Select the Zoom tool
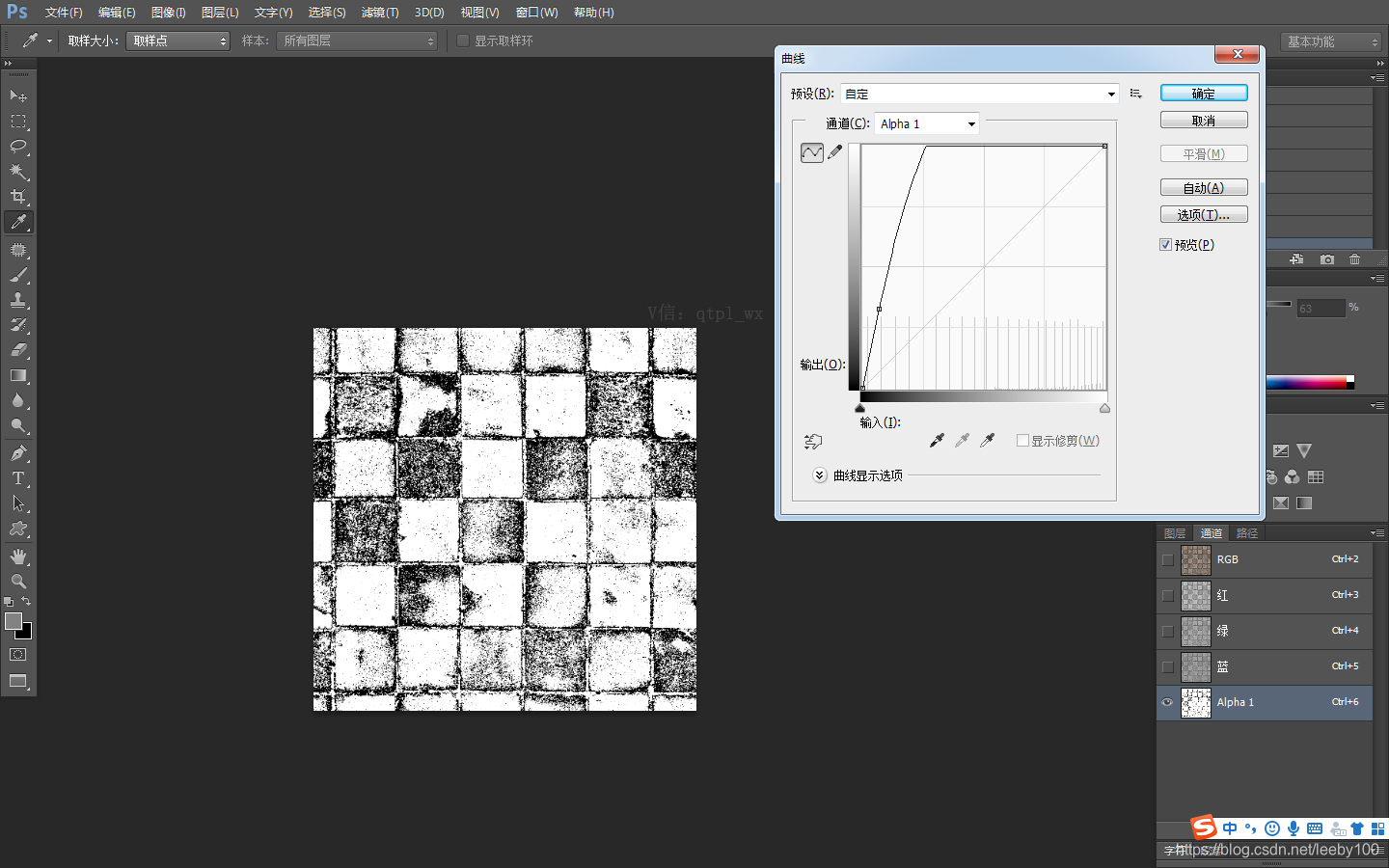The width and height of the screenshot is (1389, 868). click(18, 582)
